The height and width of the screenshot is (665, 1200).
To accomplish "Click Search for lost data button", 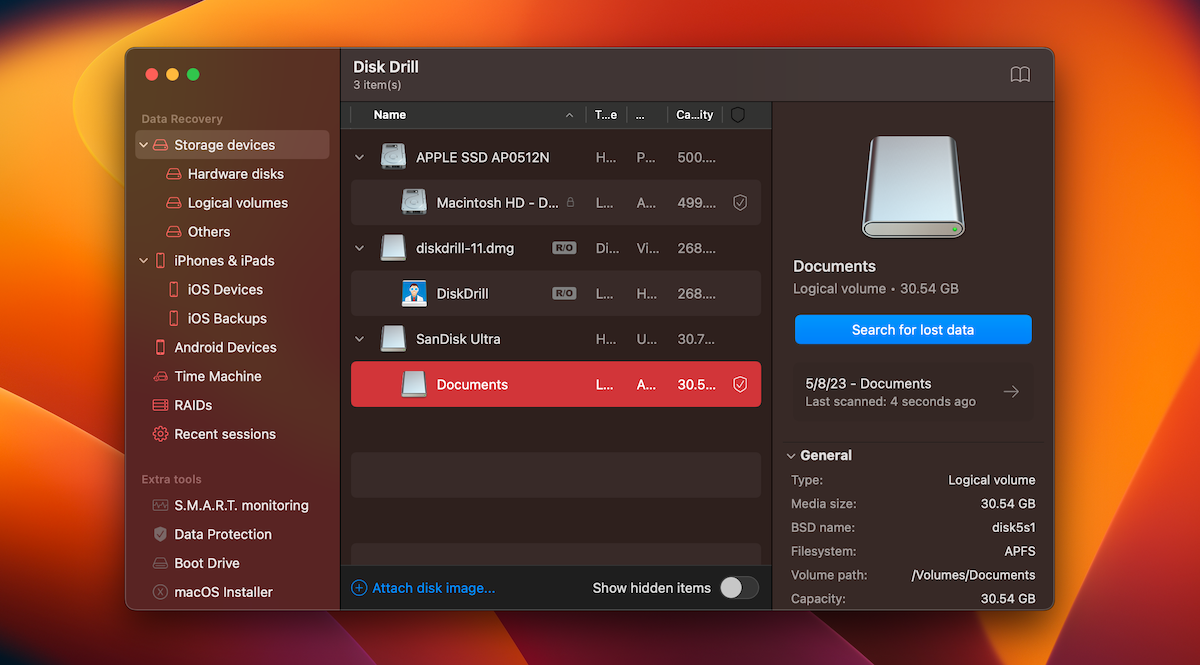I will [913, 329].
